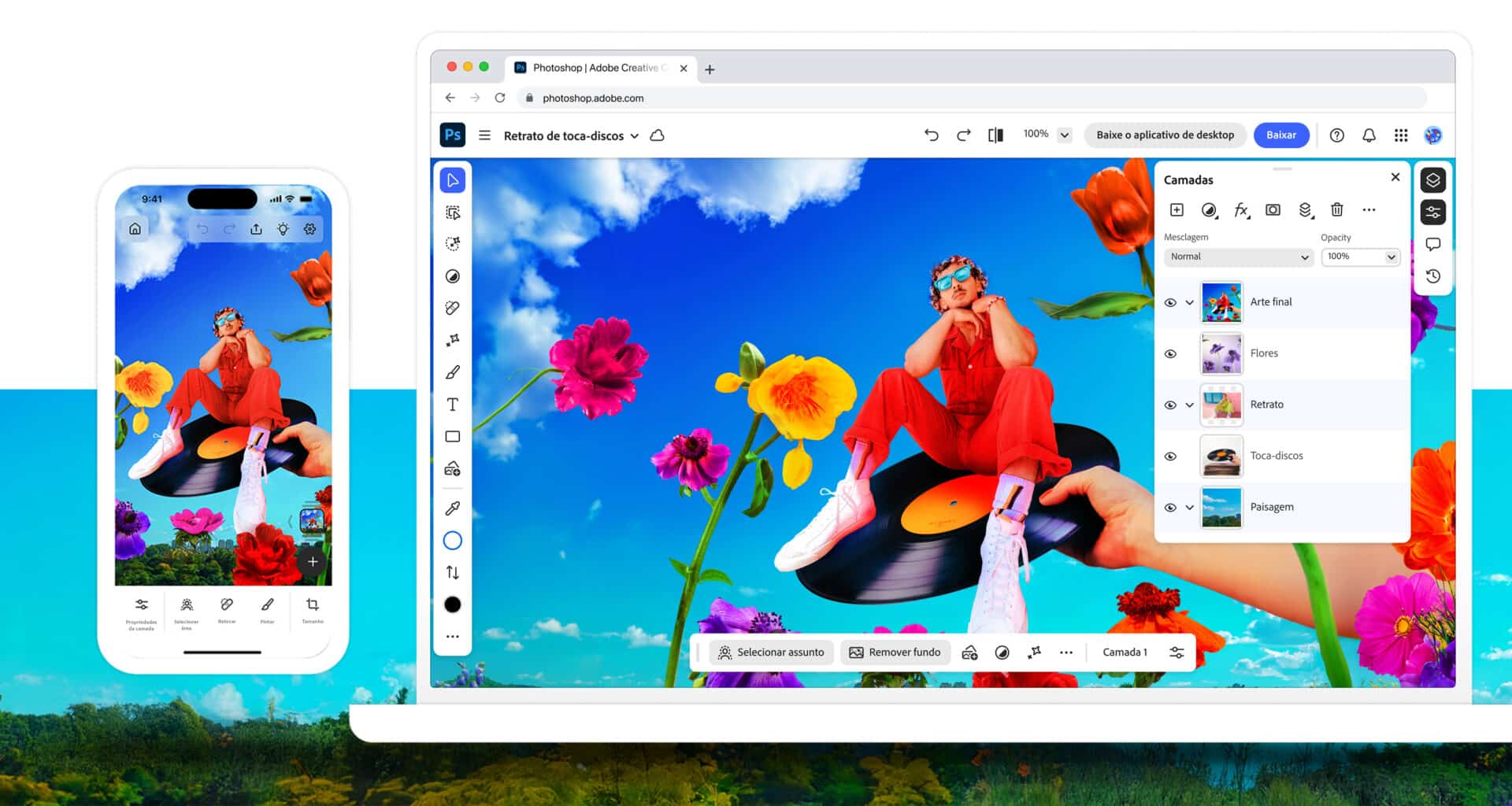1512x806 pixels.
Task: Undo the last action in app header
Action: tap(931, 135)
